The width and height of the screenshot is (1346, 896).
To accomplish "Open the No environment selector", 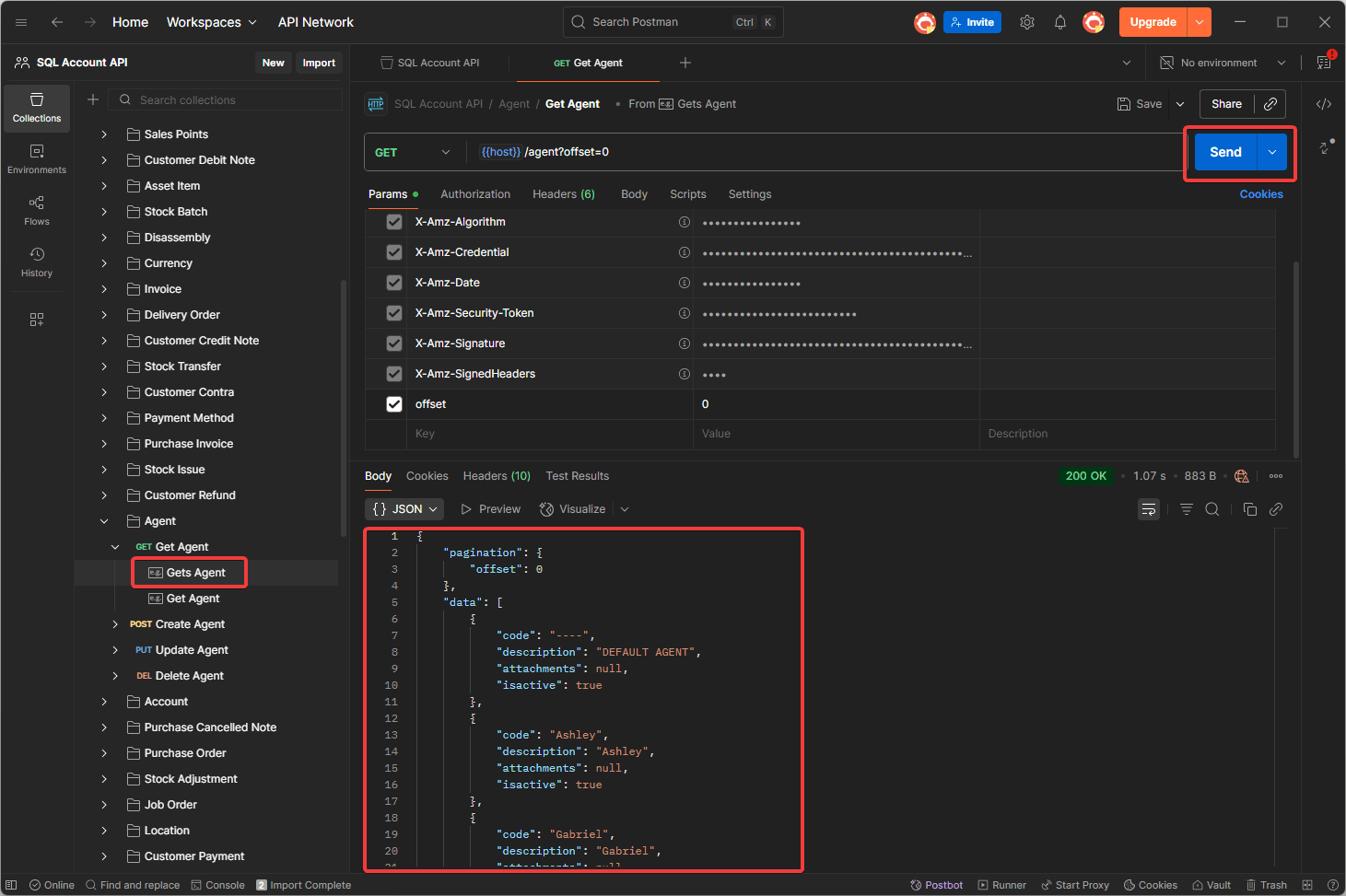I will coord(1223,63).
